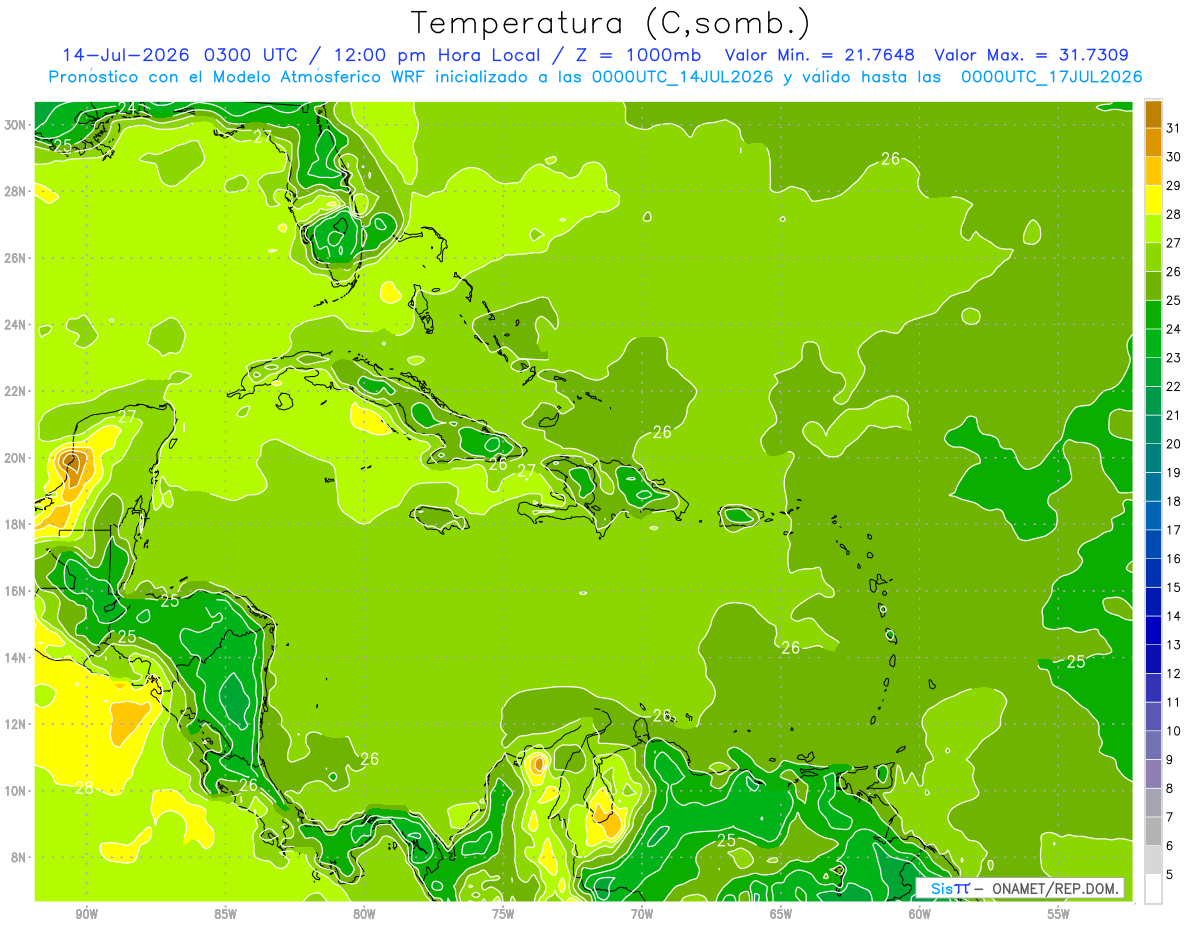
Task: Click the 14N latitude label
Action: point(15,657)
